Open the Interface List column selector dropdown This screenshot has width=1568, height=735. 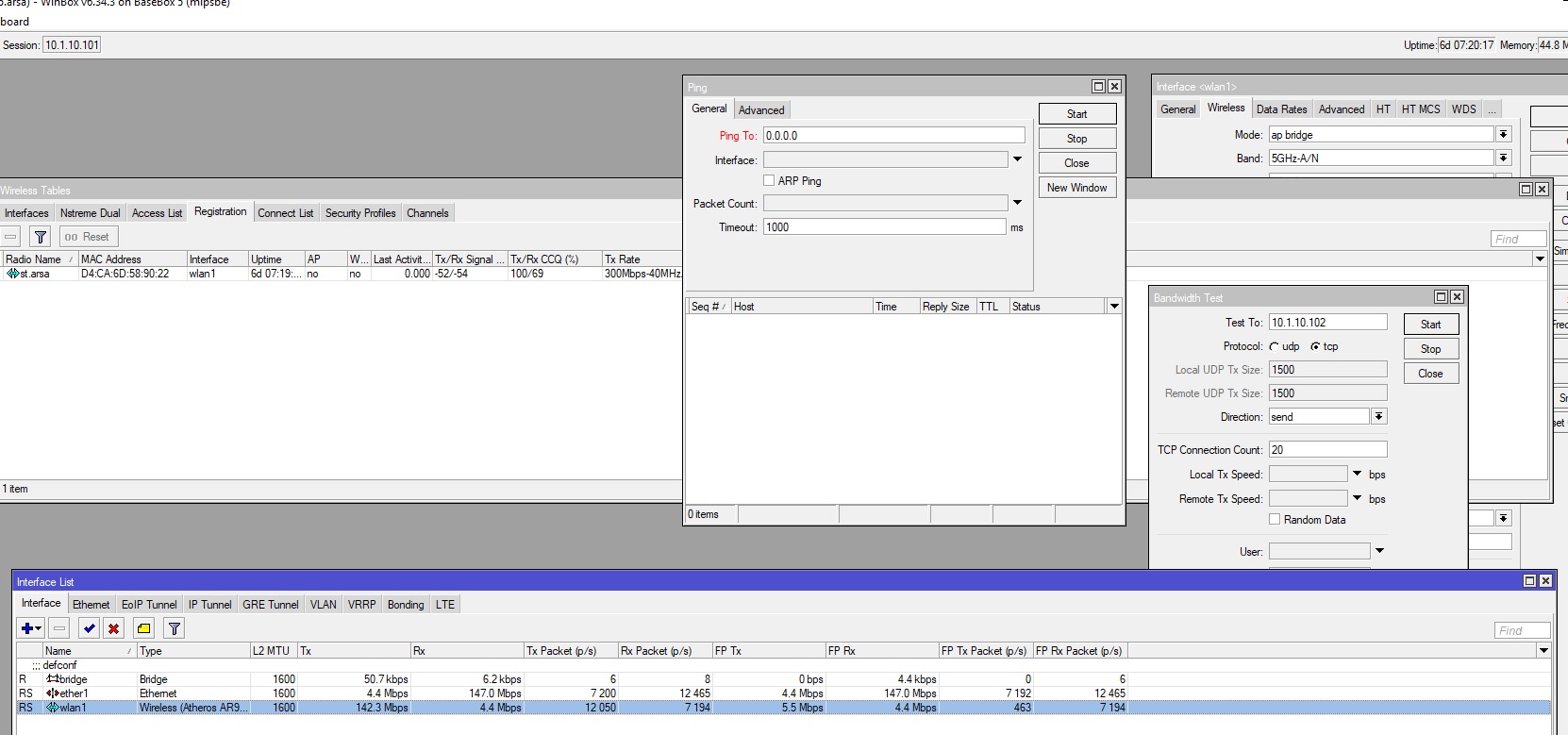click(1544, 651)
